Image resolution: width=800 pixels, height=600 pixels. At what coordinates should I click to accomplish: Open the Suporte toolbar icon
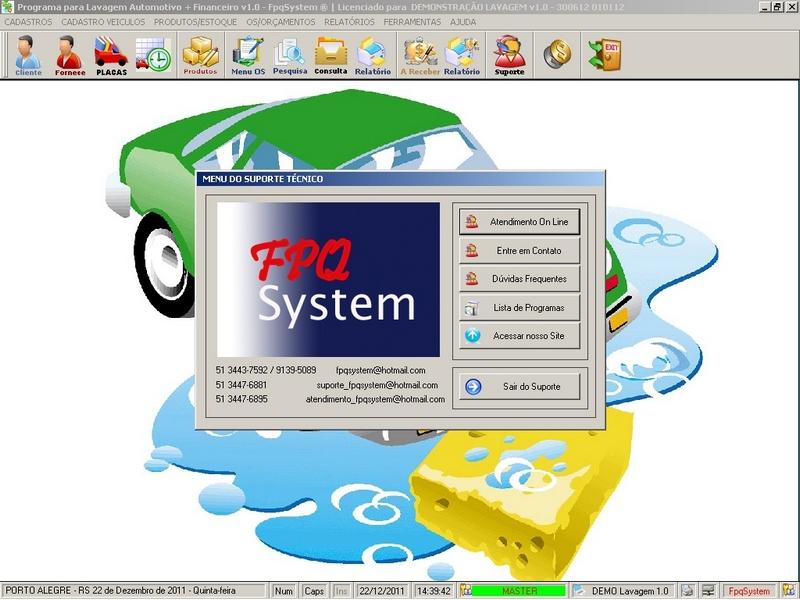point(509,56)
